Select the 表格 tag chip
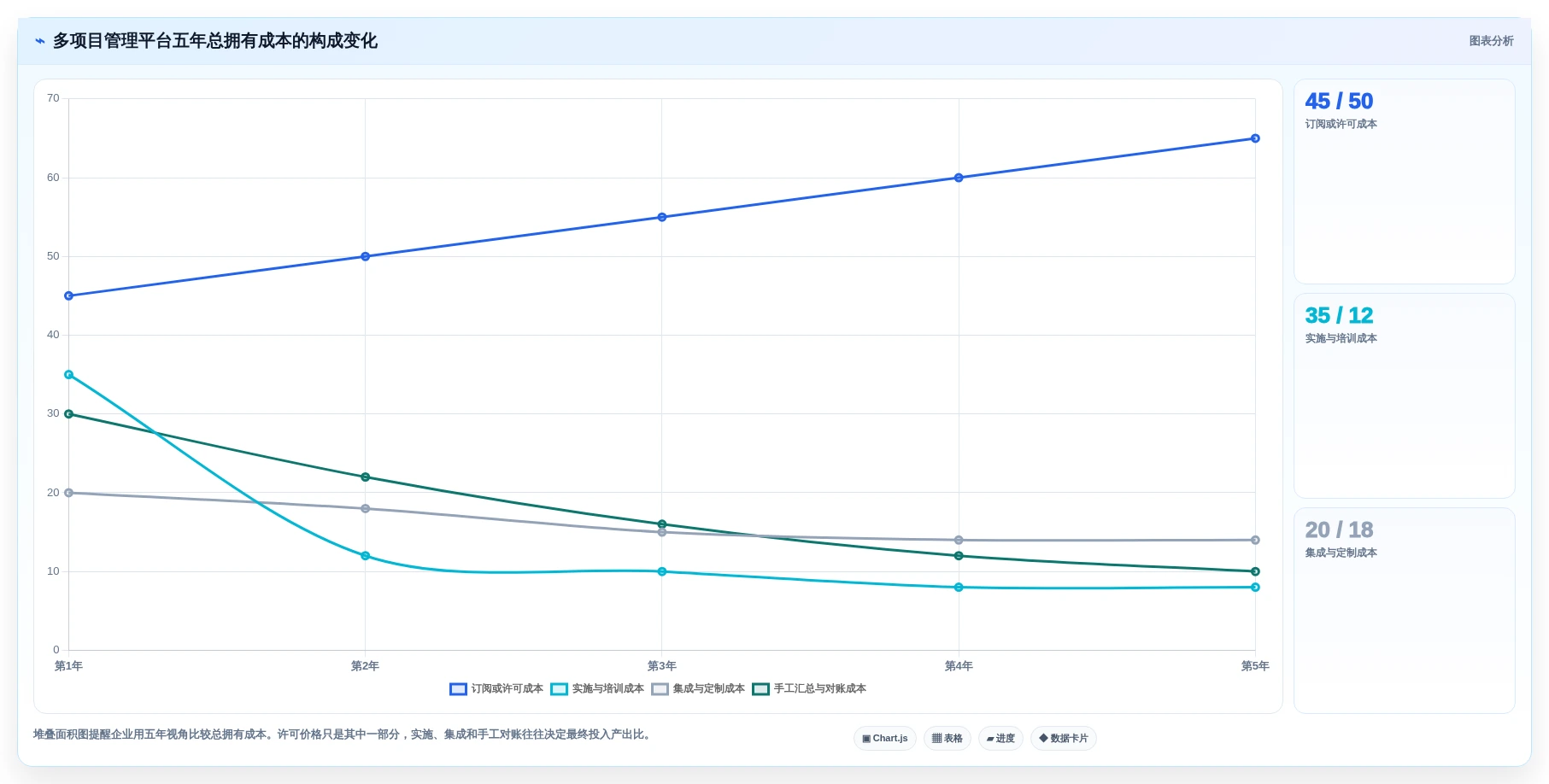 pyautogui.click(x=947, y=739)
